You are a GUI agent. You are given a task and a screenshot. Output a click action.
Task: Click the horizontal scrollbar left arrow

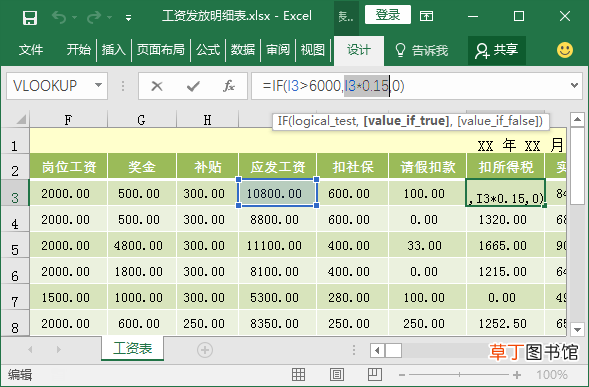377,351
